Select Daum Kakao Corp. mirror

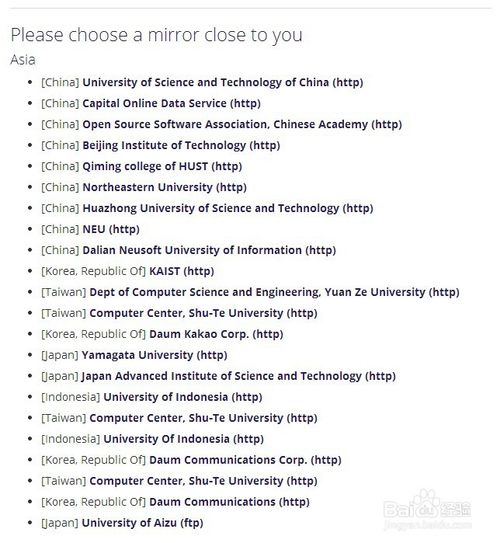point(216,334)
